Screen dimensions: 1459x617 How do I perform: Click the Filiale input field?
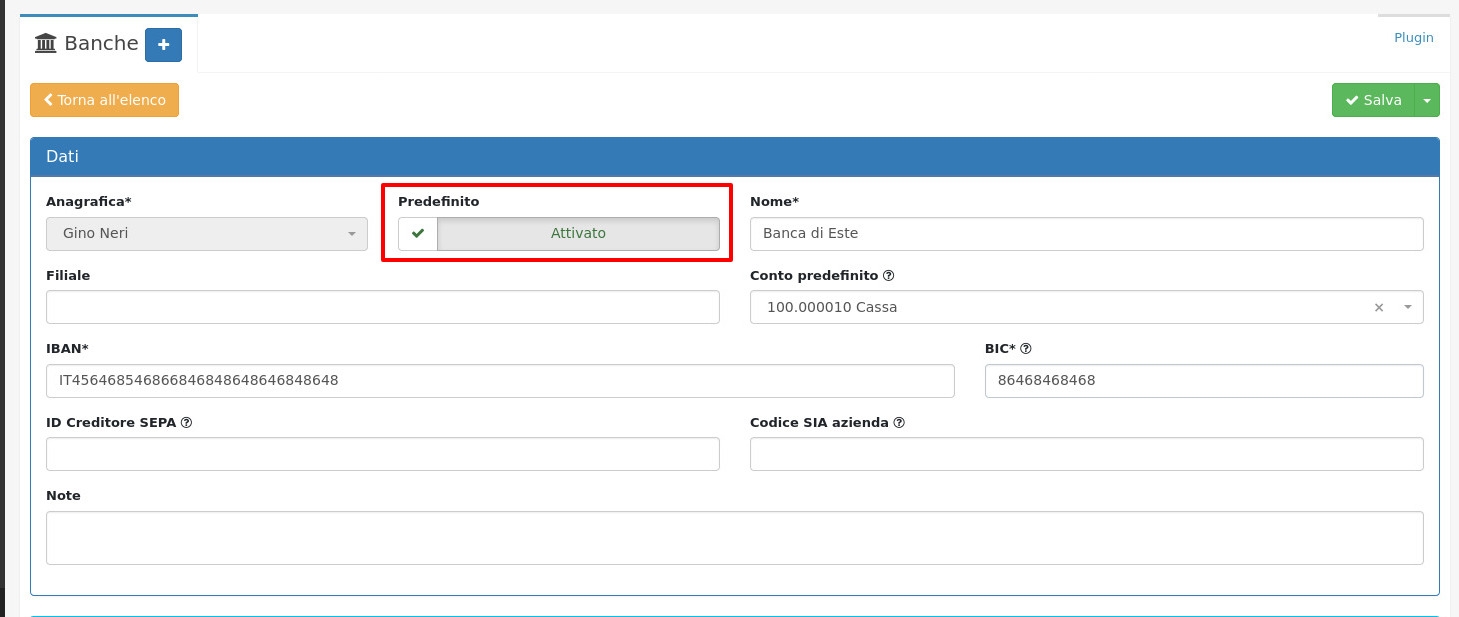click(x=382, y=307)
